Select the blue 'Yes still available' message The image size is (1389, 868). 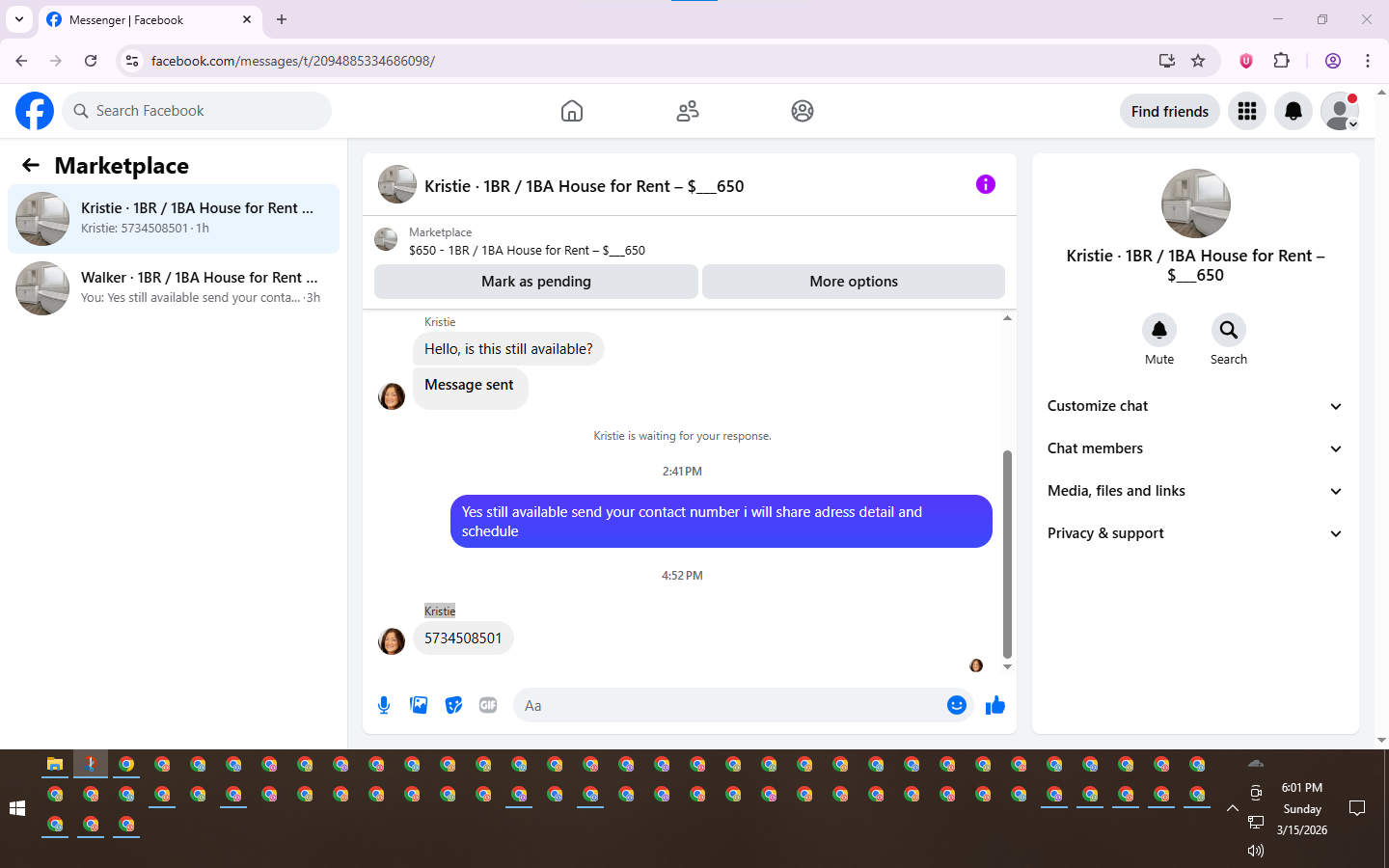pyautogui.click(x=722, y=521)
